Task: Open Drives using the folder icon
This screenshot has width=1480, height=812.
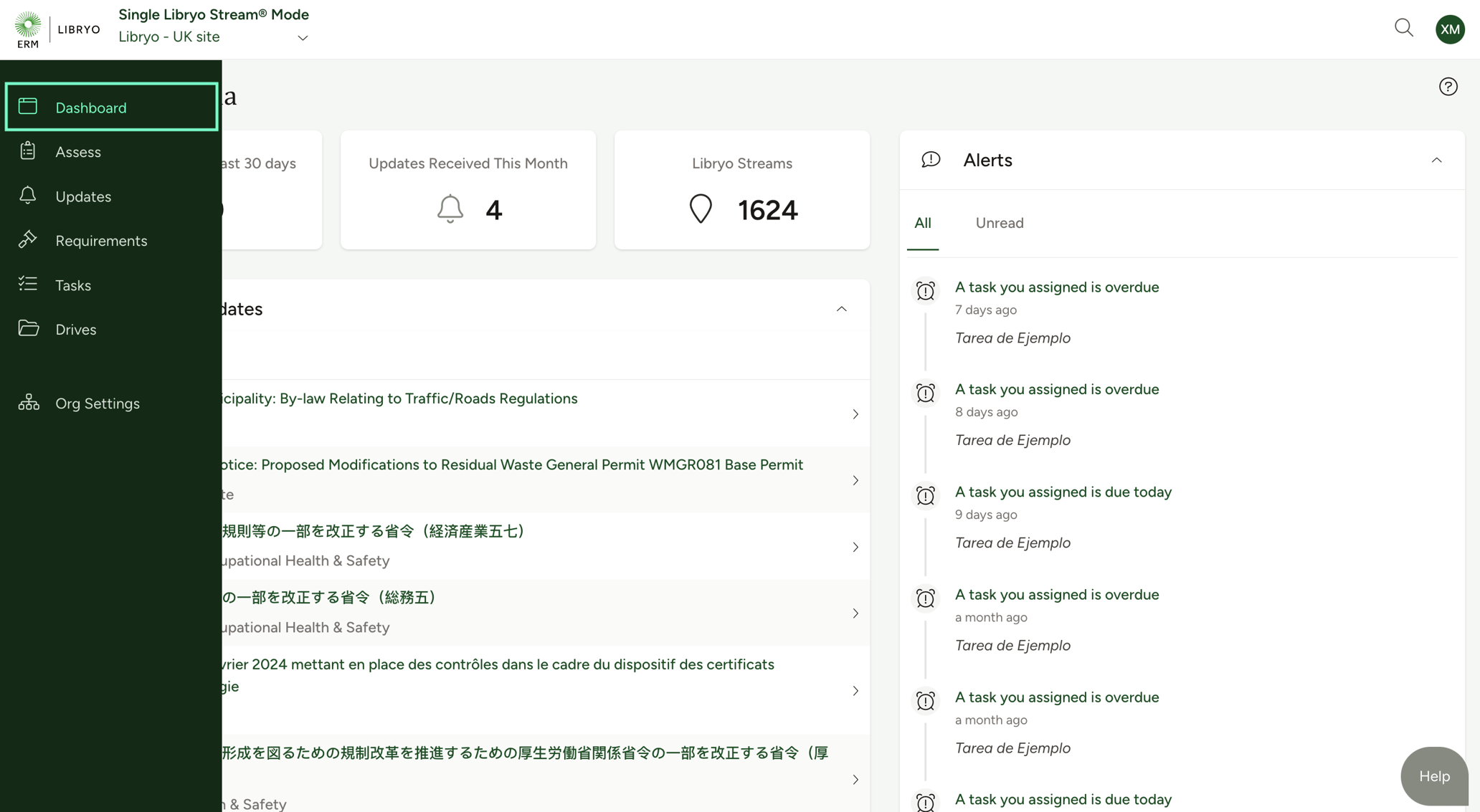Action: click(x=27, y=329)
